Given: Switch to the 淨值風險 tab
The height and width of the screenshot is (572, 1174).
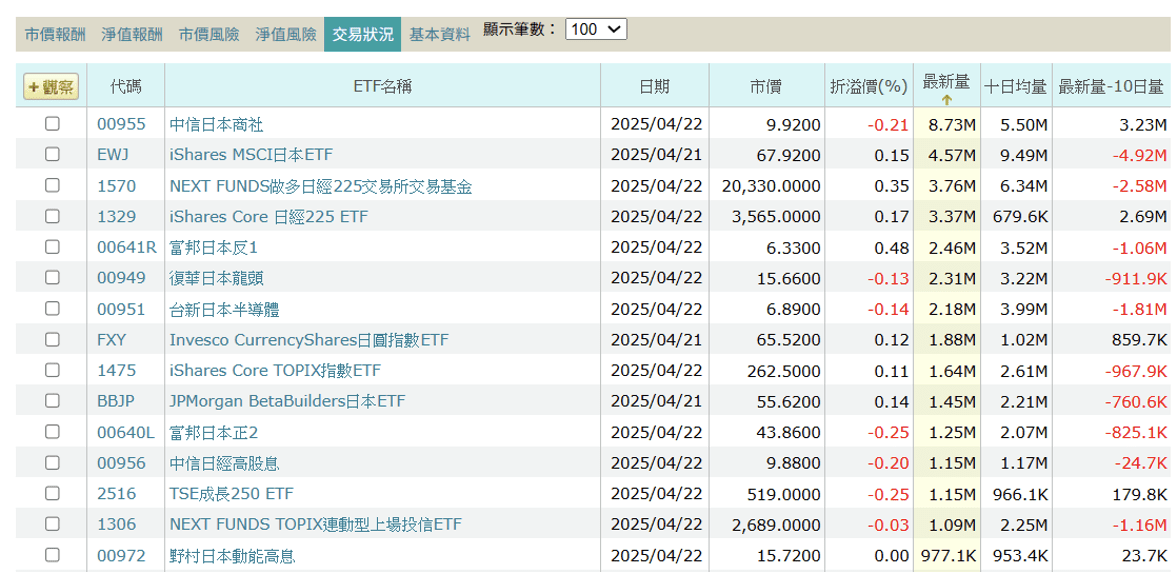Looking at the screenshot, I should tap(285, 34).
